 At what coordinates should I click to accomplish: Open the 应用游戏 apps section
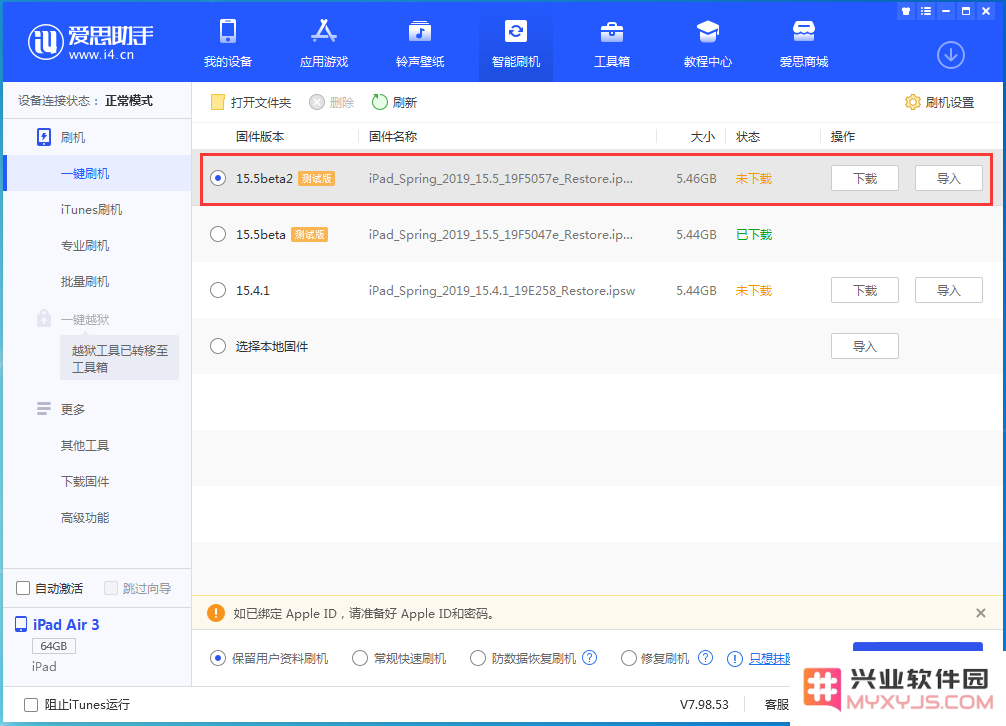tap(324, 43)
